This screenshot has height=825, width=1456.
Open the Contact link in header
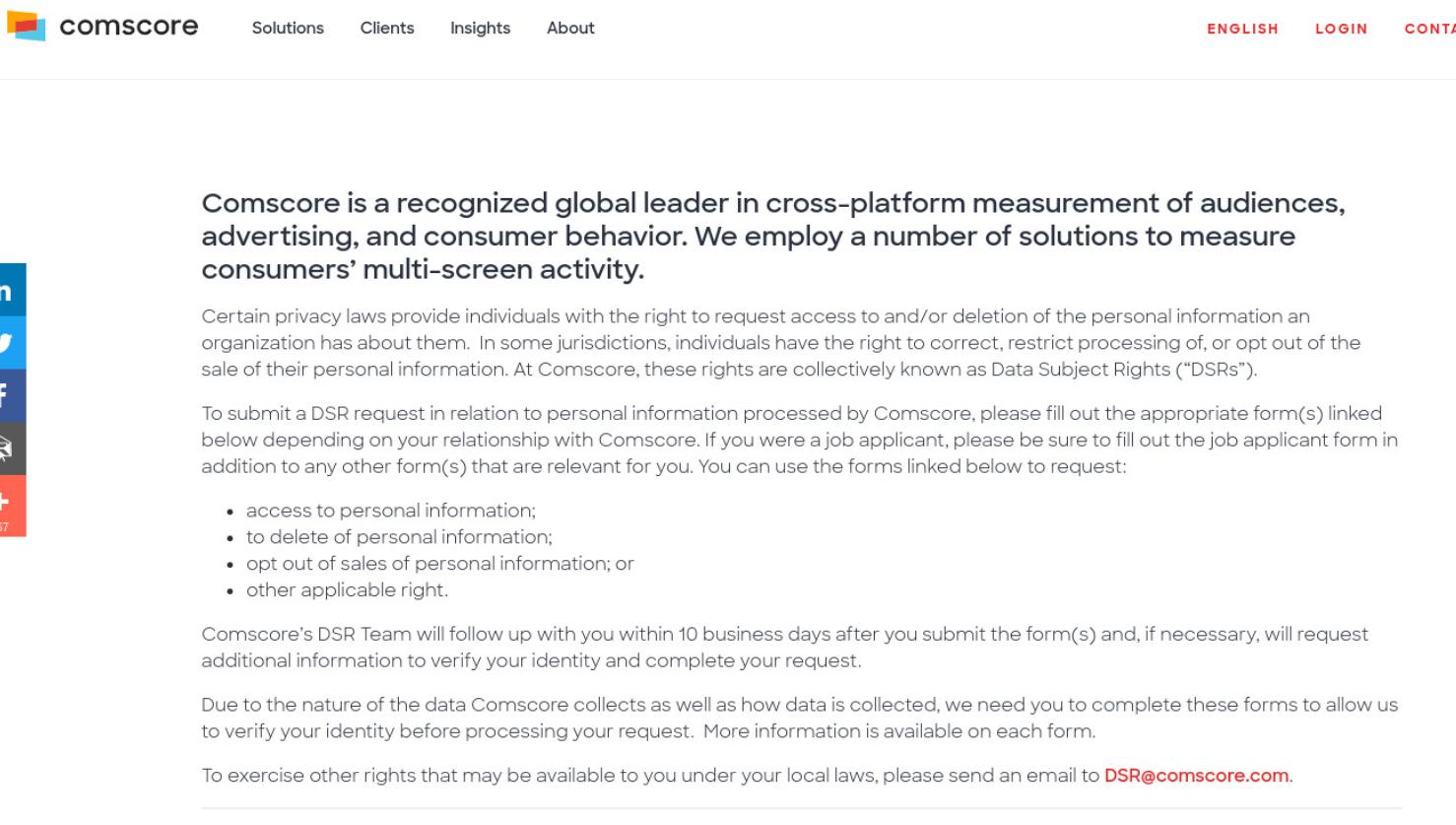pyautogui.click(x=1430, y=29)
